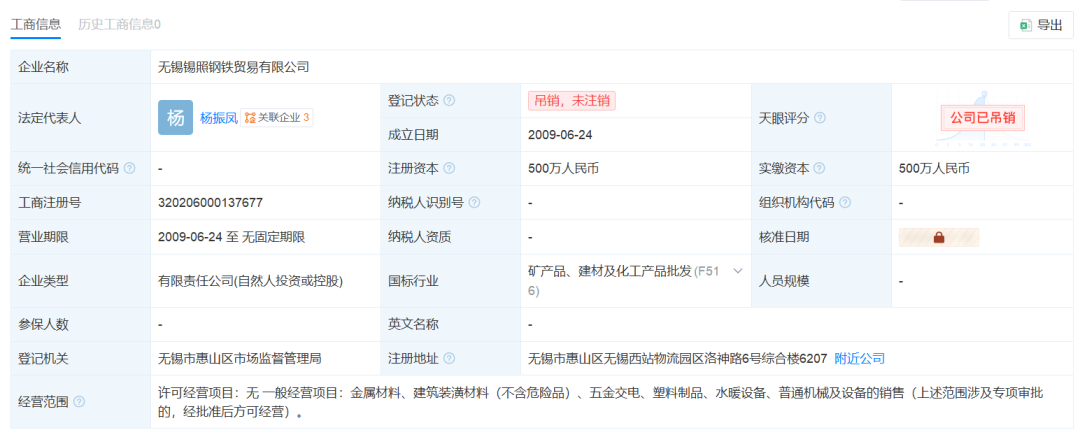Click the 导出 export button
The width and height of the screenshot is (1080, 437).
(x=1041, y=25)
